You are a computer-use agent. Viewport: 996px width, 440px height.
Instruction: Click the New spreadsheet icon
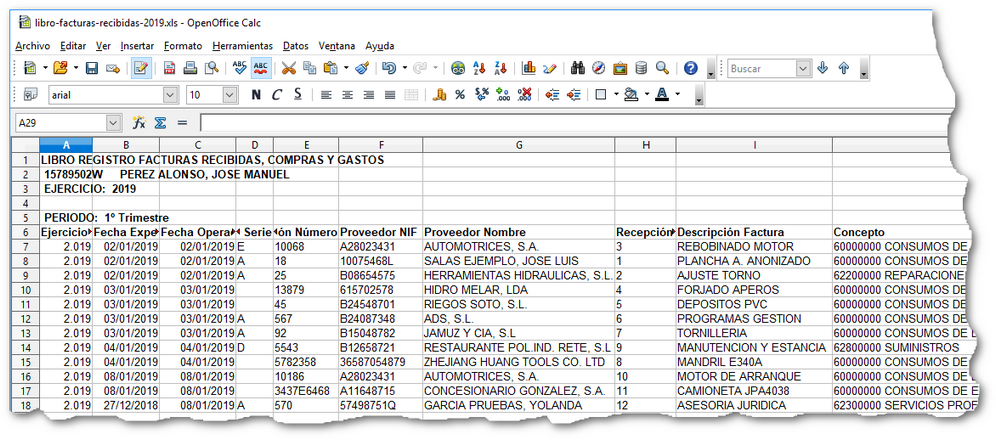30,68
